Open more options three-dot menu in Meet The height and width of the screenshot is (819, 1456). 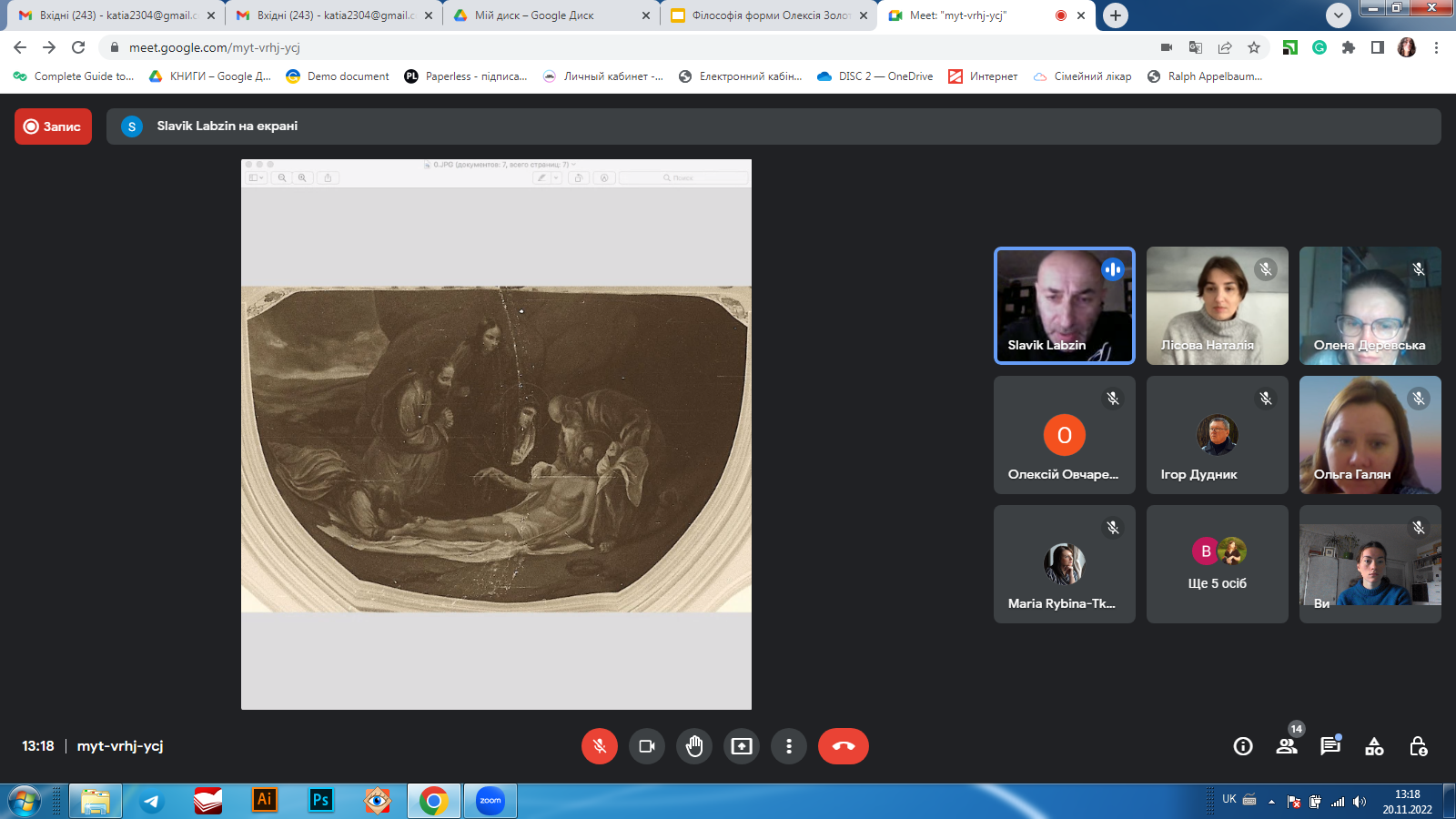point(789,746)
